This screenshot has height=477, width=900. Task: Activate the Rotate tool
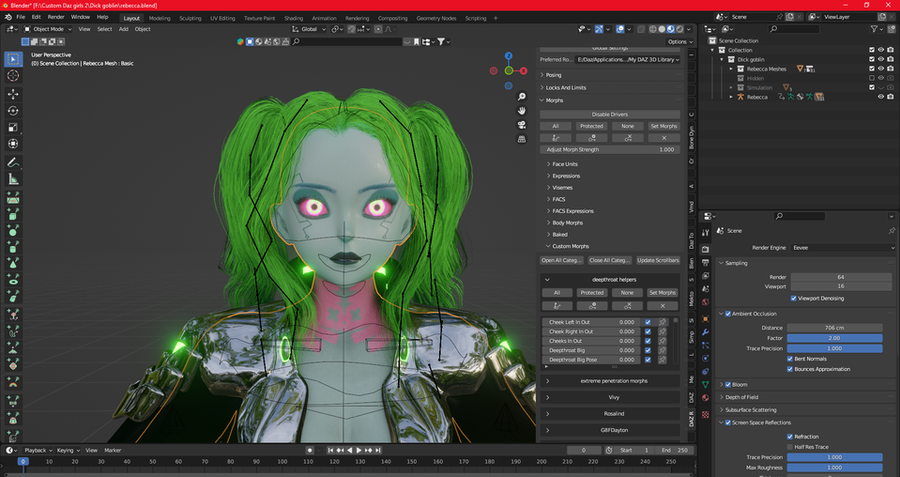(13, 110)
